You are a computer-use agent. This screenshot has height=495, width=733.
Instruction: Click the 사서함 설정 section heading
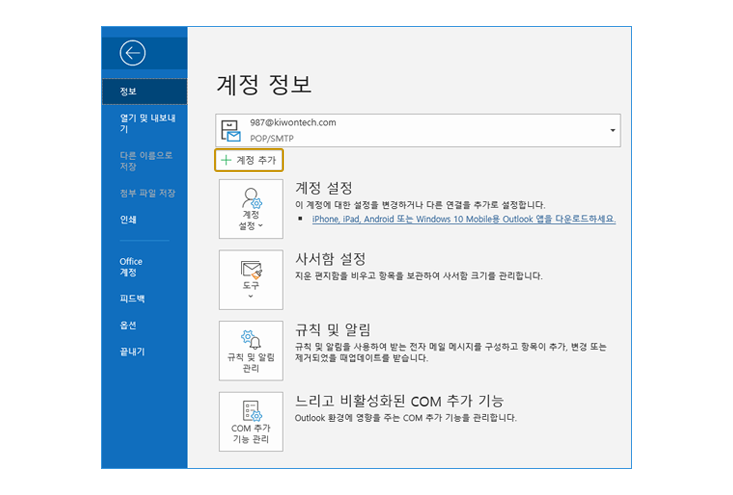tap(330, 258)
